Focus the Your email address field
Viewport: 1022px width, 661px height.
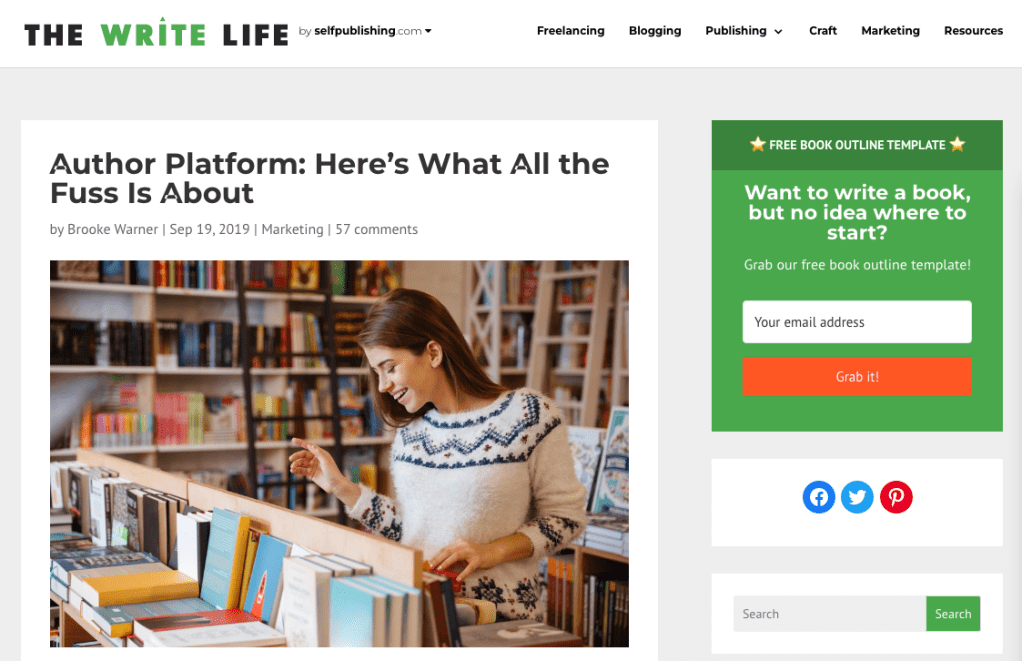[857, 321]
